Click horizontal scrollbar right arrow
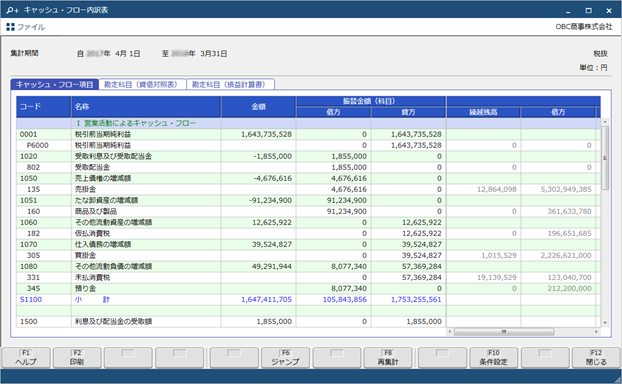This screenshot has width=622, height=384. (596, 331)
